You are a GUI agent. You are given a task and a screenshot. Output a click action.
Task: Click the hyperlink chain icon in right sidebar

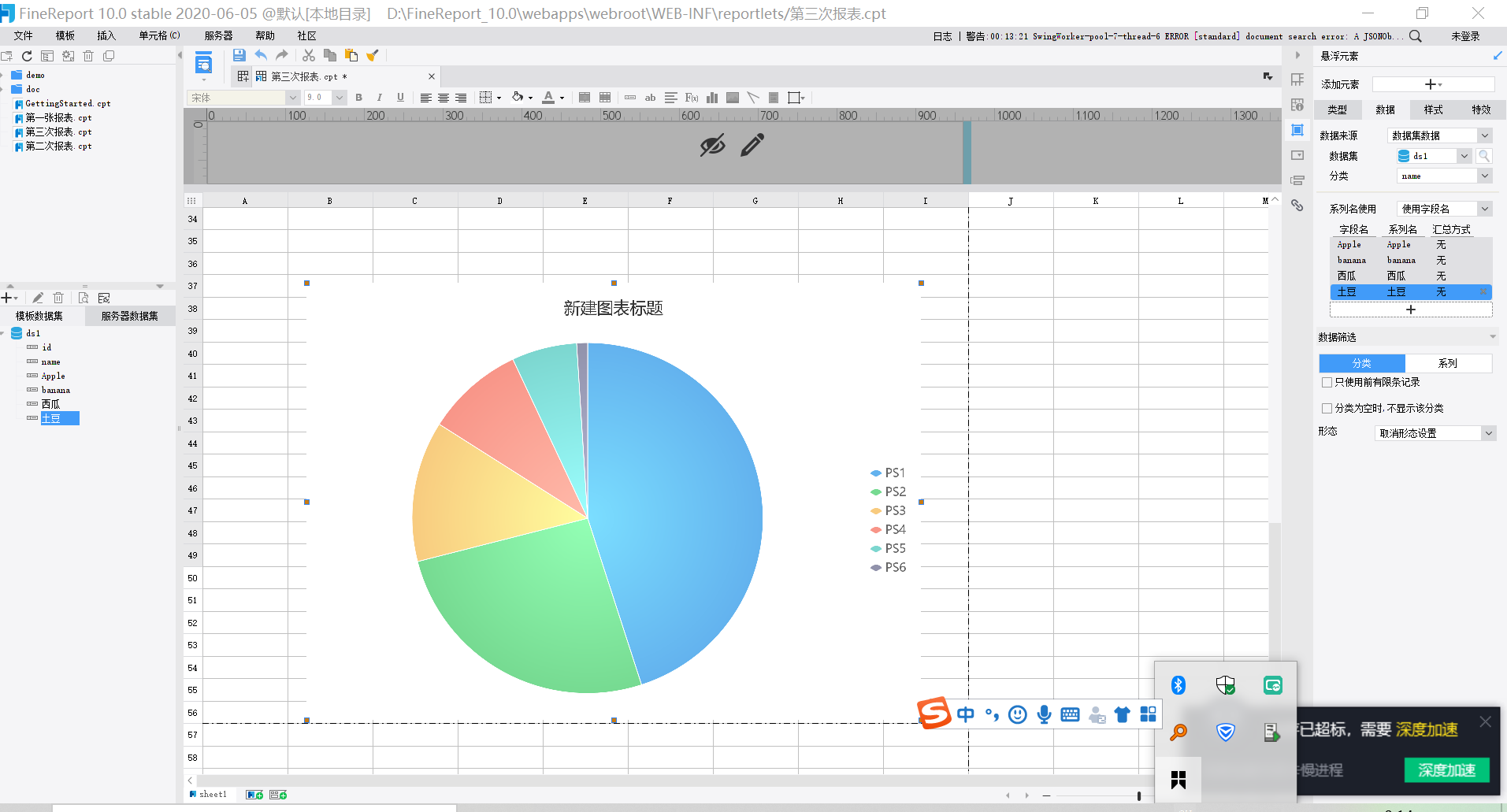click(x=1297, y=206)
